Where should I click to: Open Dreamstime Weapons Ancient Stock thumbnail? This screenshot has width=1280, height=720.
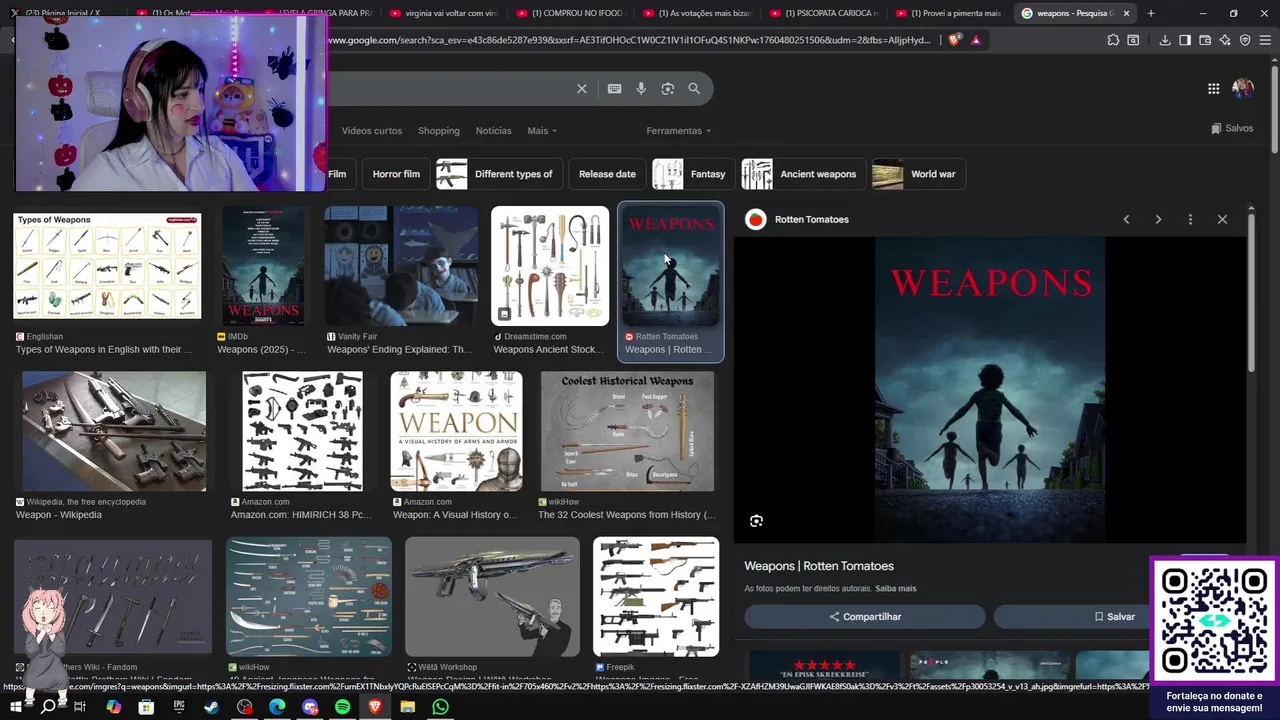coord(550,266)
